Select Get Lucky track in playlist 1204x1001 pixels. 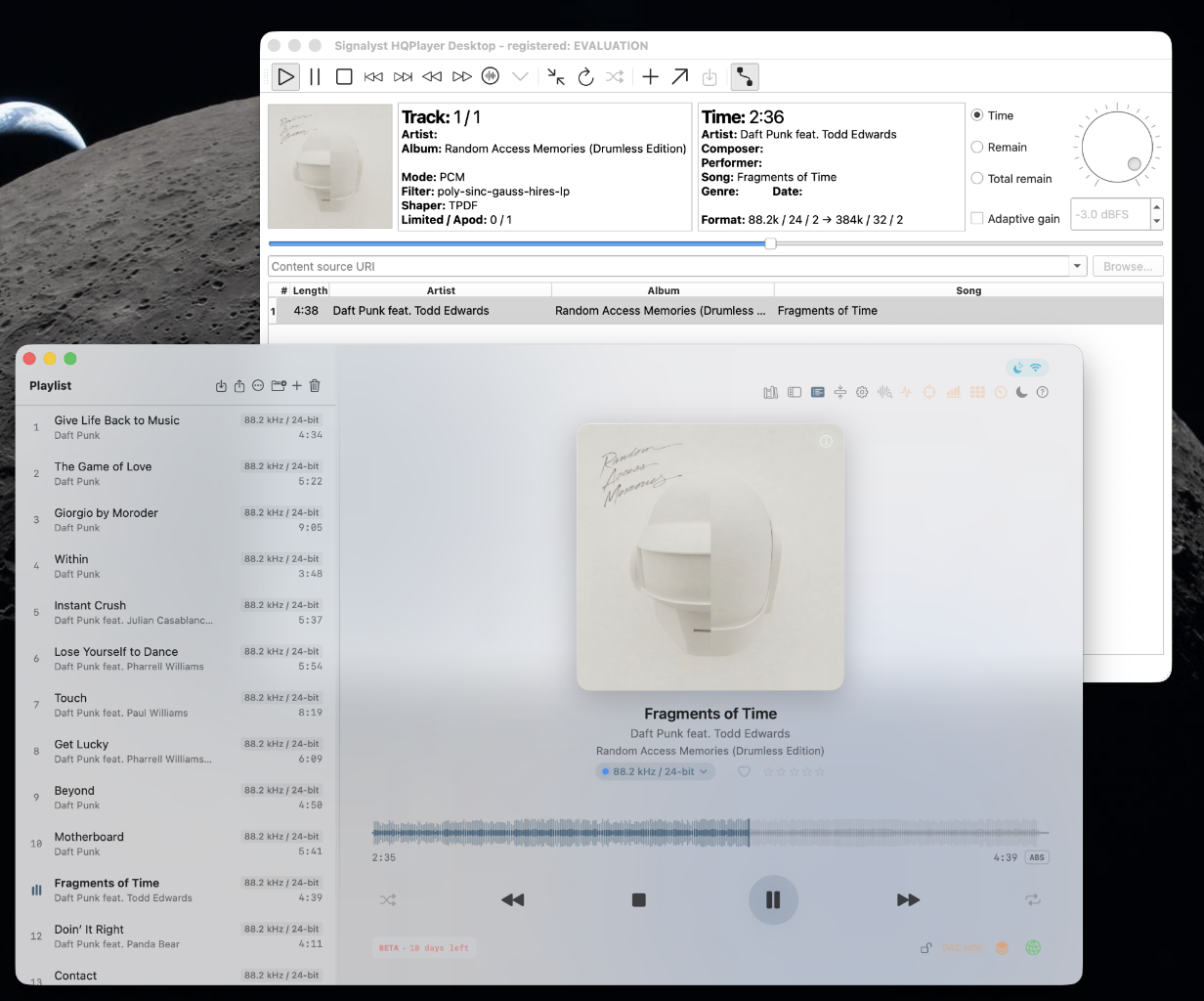click(176, 751)
